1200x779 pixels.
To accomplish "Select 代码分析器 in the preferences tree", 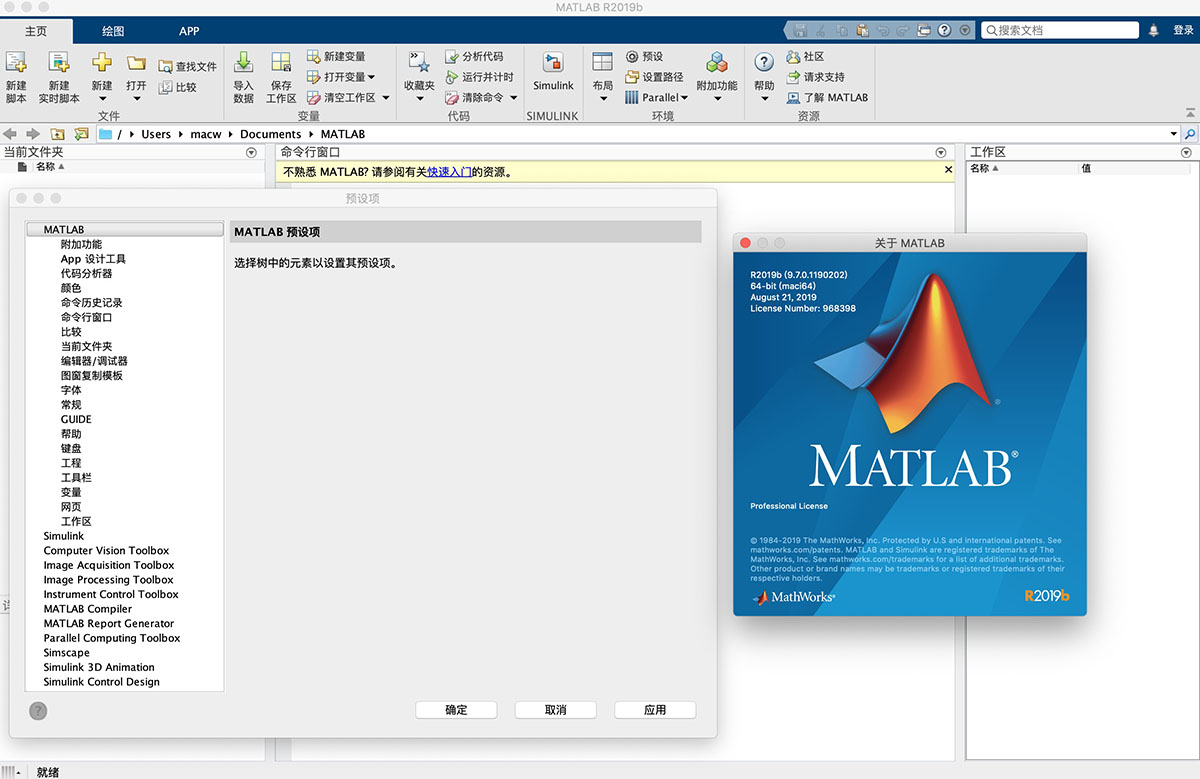I will (86, 273).
